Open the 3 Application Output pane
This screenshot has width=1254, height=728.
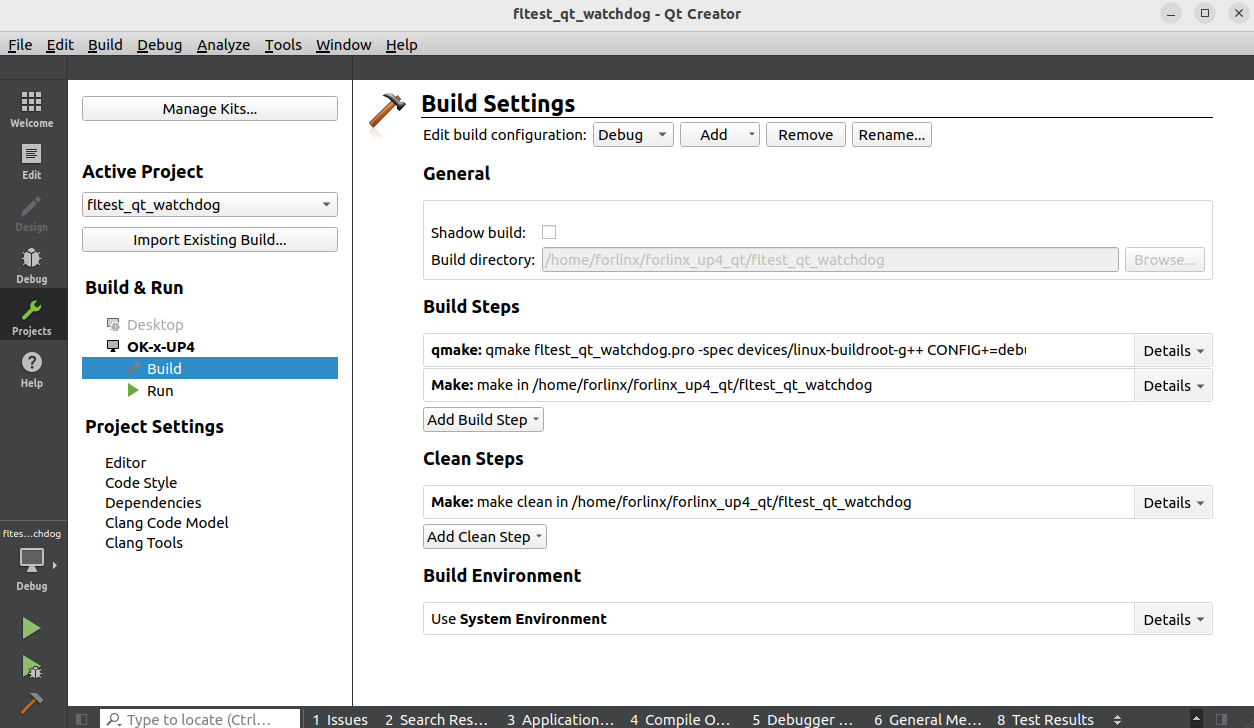point(560,719)
